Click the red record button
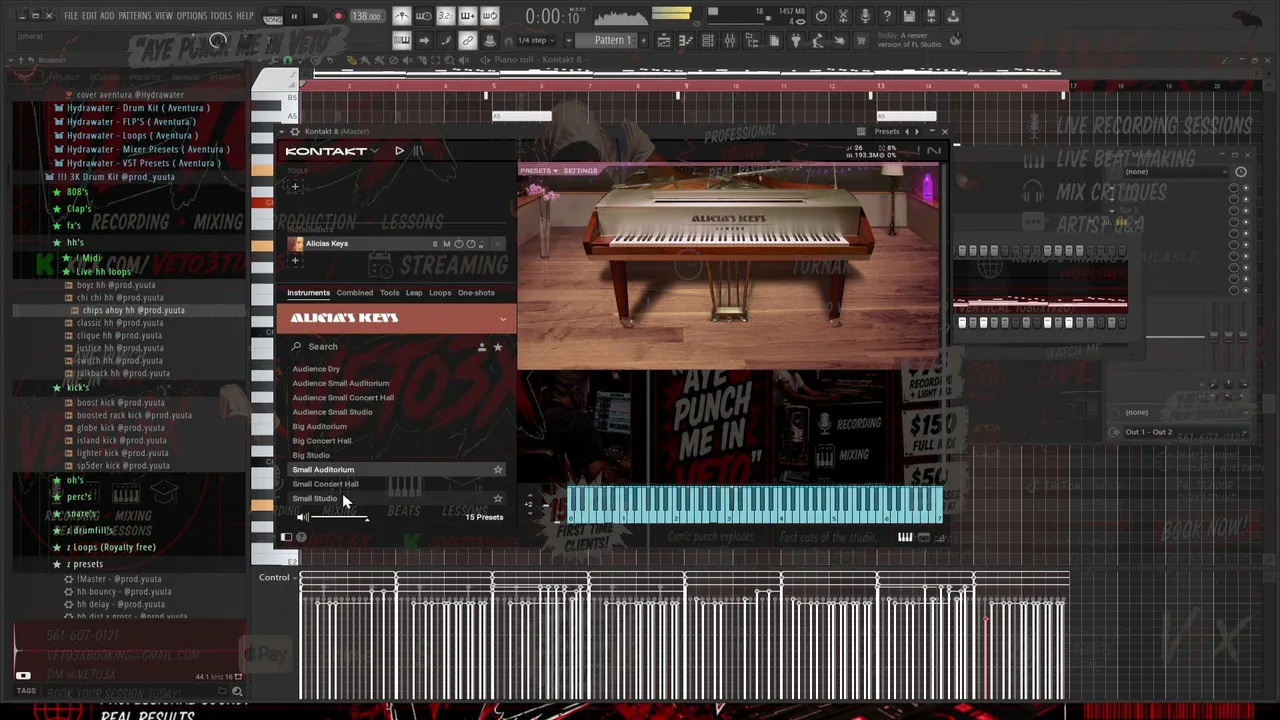 pyautogui.click(x=338, y=16)
